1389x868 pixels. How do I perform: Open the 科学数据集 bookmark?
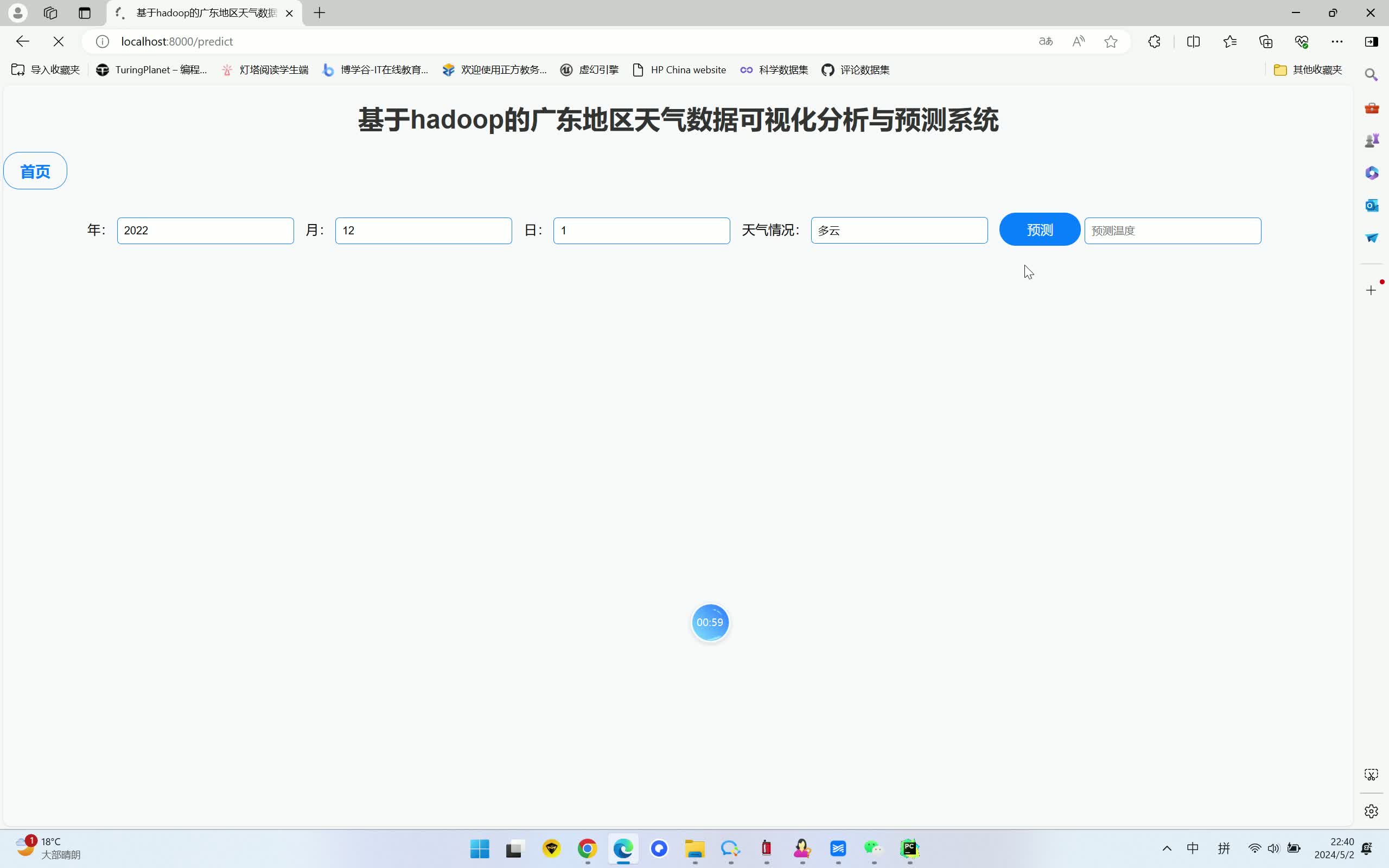pos(774,69)
